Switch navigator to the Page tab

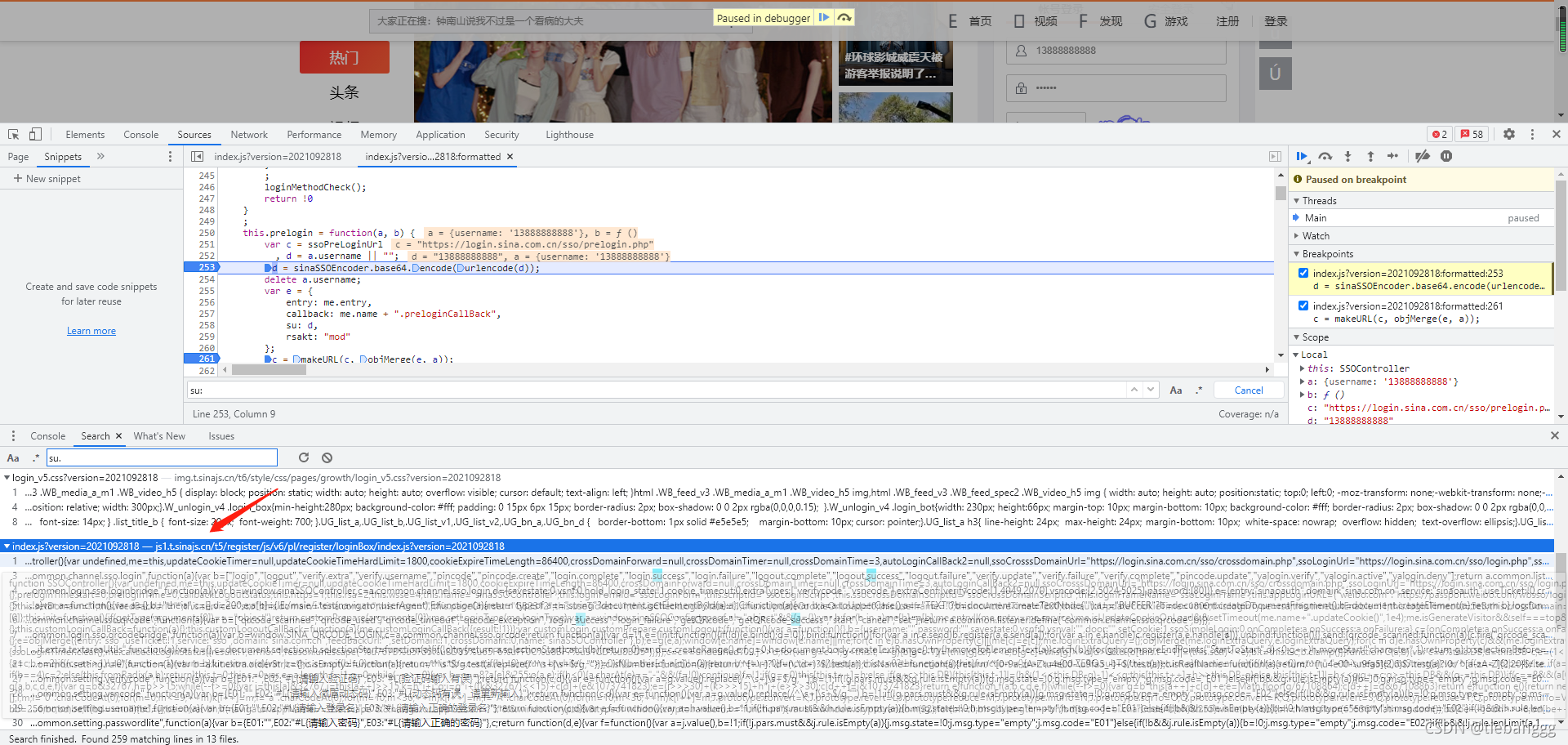click(18, 157)
